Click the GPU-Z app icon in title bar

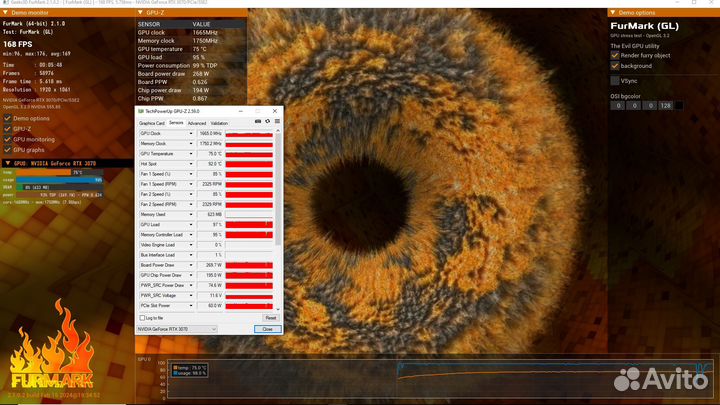click(x=141, y=111)
